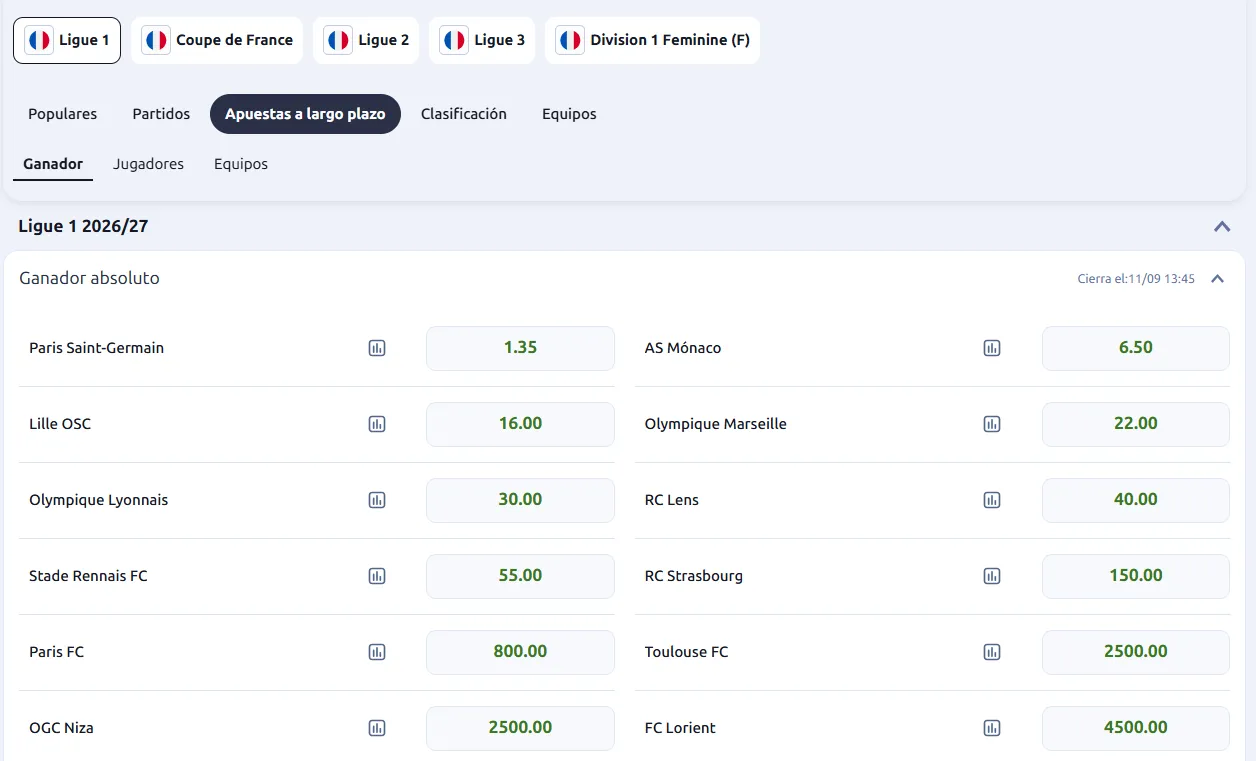
Task: Click the Ganador absoluto market title
Action: pos(89,278)
